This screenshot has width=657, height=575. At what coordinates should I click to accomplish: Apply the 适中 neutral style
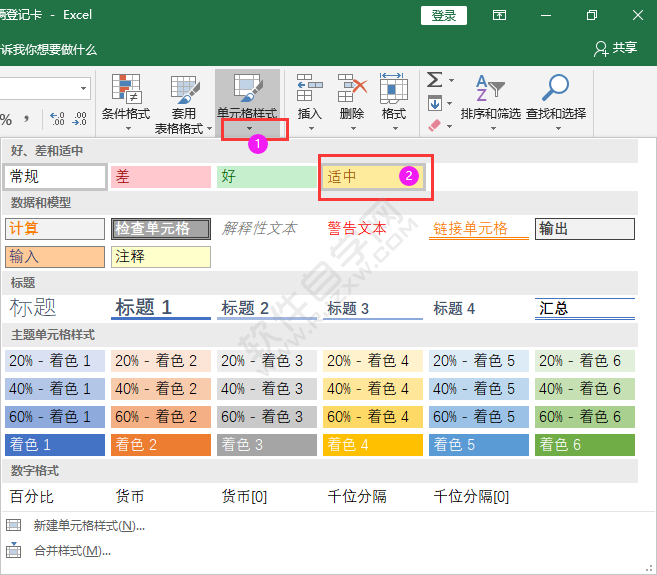click(373, 177)
